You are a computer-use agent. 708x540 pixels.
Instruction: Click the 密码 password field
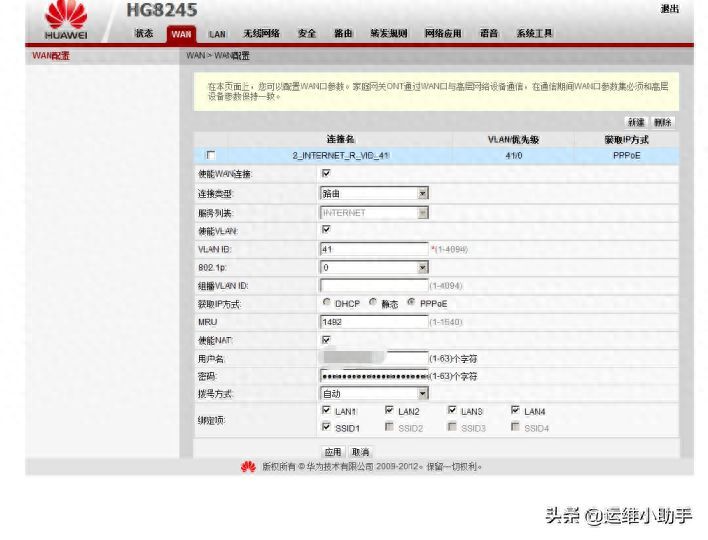(x=374, y=376)
